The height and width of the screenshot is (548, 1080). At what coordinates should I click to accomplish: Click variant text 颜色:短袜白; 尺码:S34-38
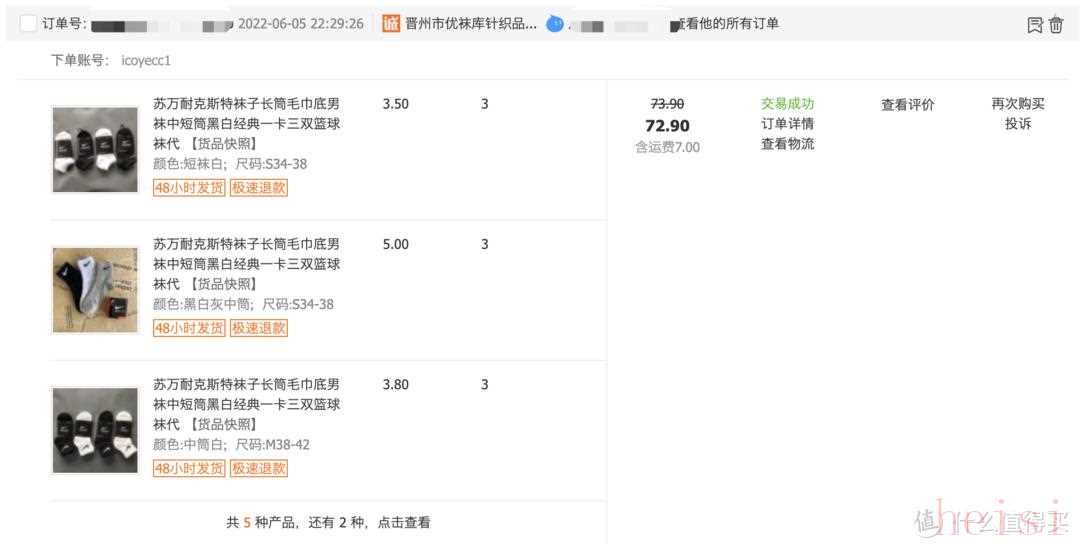(230, 164)
